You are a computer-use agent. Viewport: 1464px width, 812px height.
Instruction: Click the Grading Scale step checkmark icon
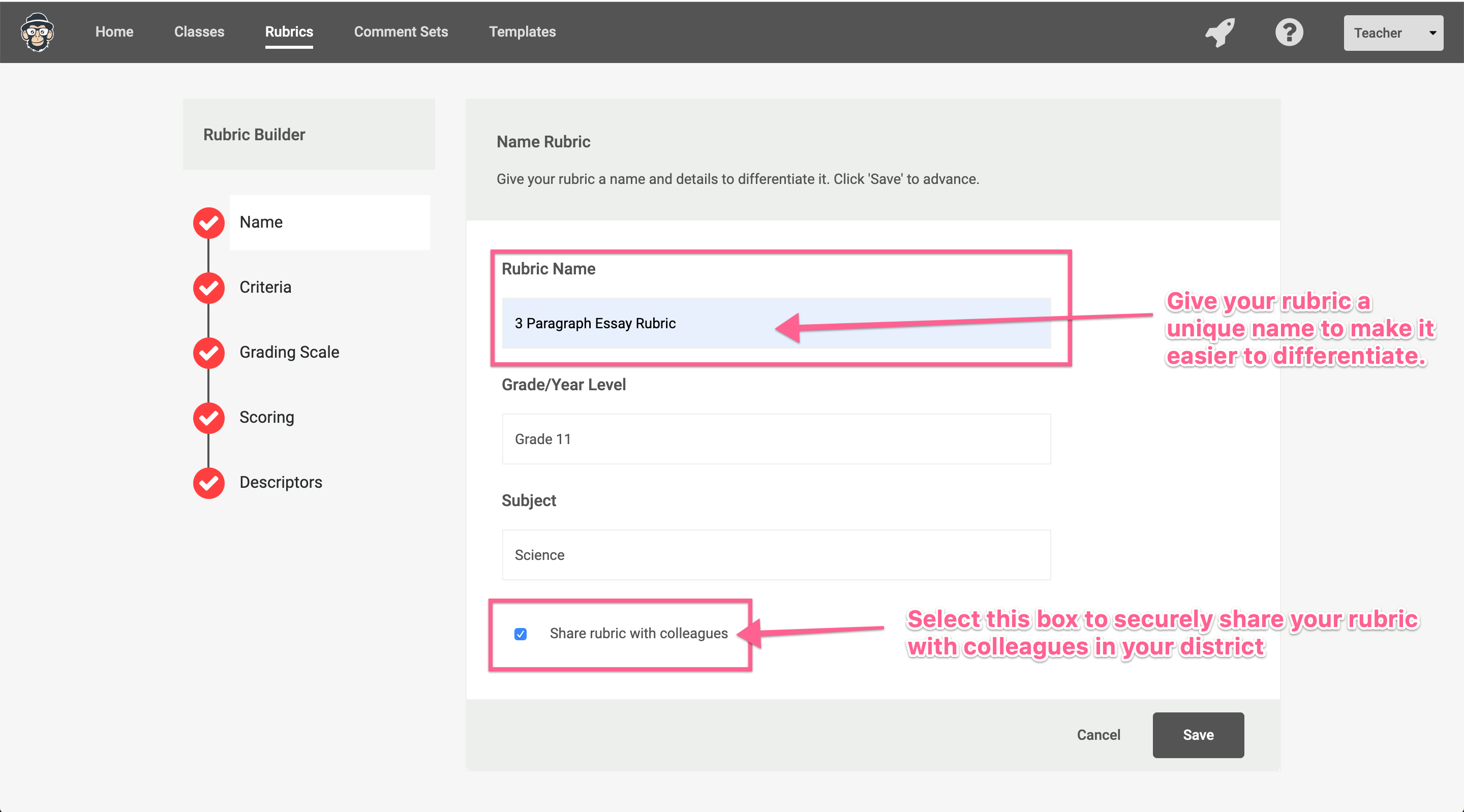[x=208, y=353]
